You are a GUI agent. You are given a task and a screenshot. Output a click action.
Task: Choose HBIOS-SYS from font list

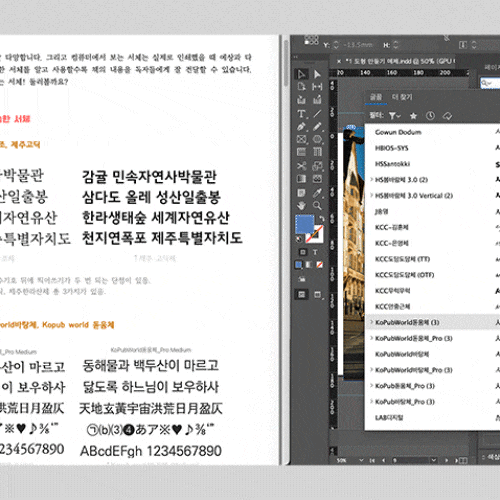(x=391, y=148)
